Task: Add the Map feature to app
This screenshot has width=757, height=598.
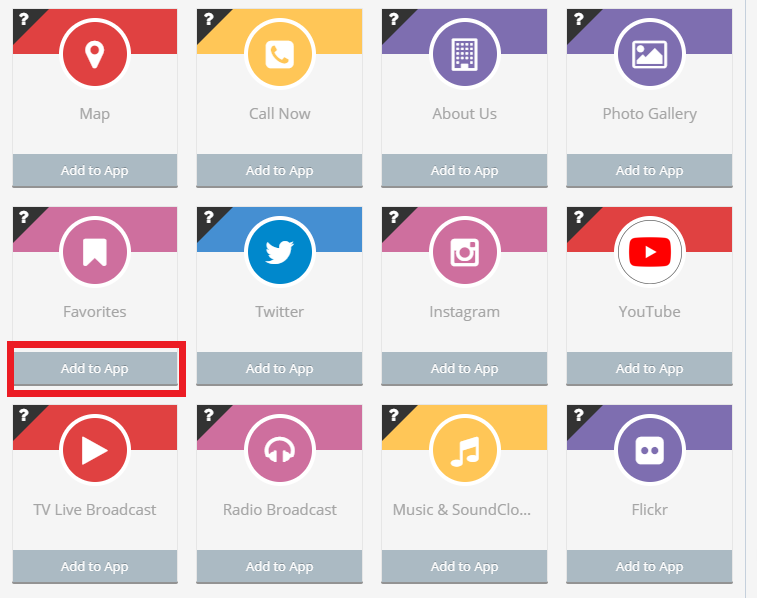Action: point(95,170)
